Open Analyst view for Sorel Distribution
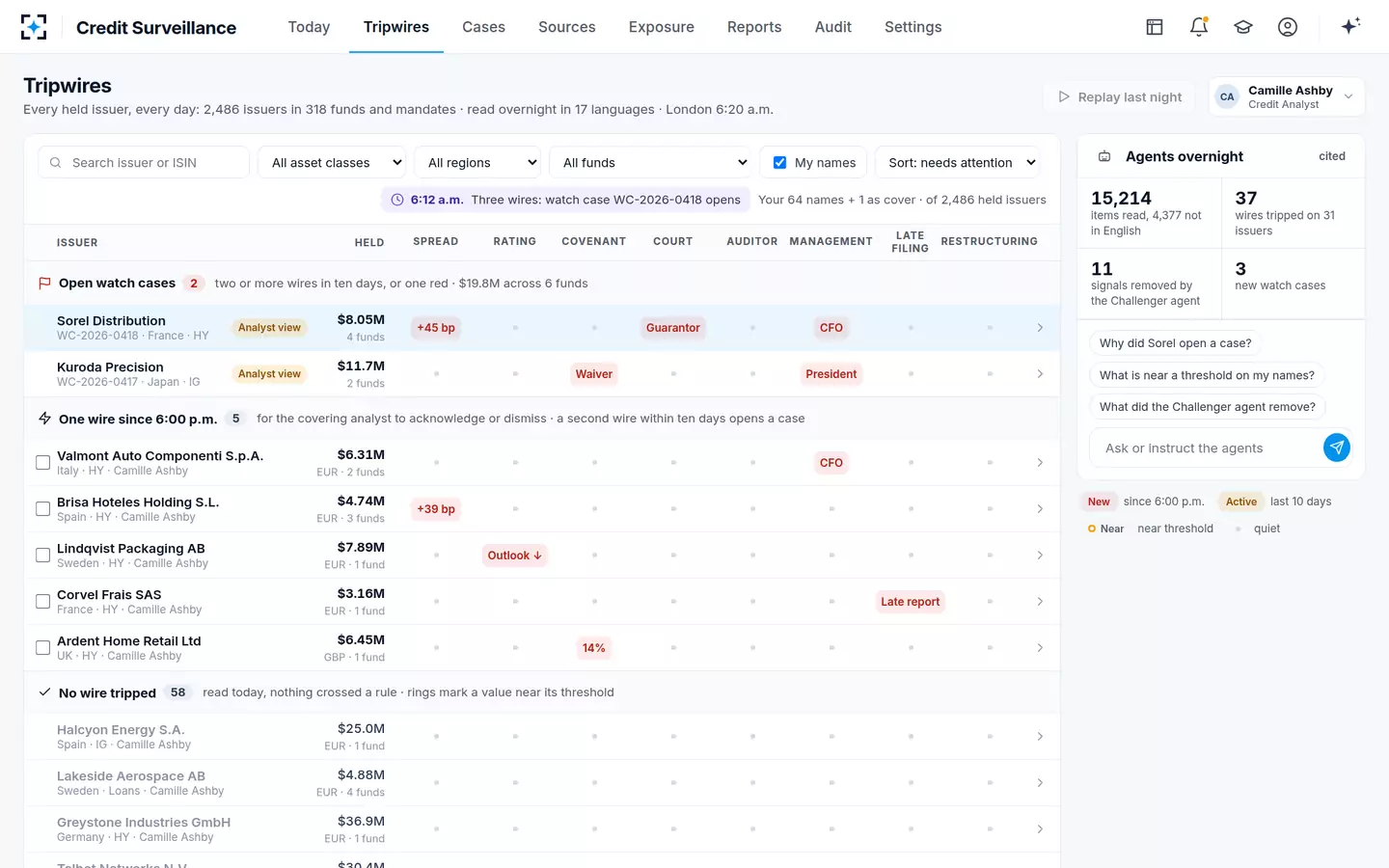The width and height of the screenshot is (1389, 868). 269,328
